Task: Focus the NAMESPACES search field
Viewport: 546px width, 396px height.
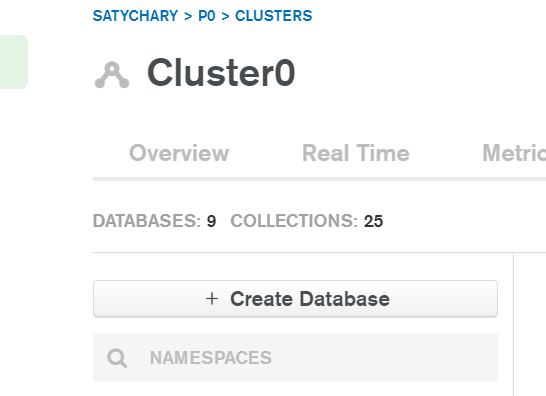Action: click(x=295, y=357)
